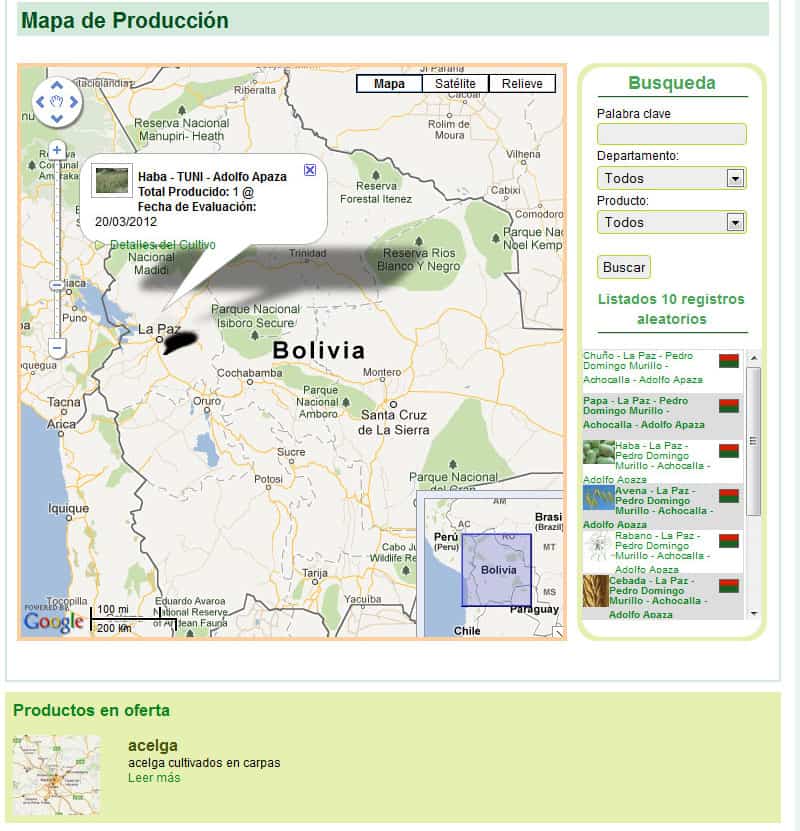The image size is (800, 831).
Task: Click the flag icon beside the Cebada listing
Action: click(x=729, y=586)
